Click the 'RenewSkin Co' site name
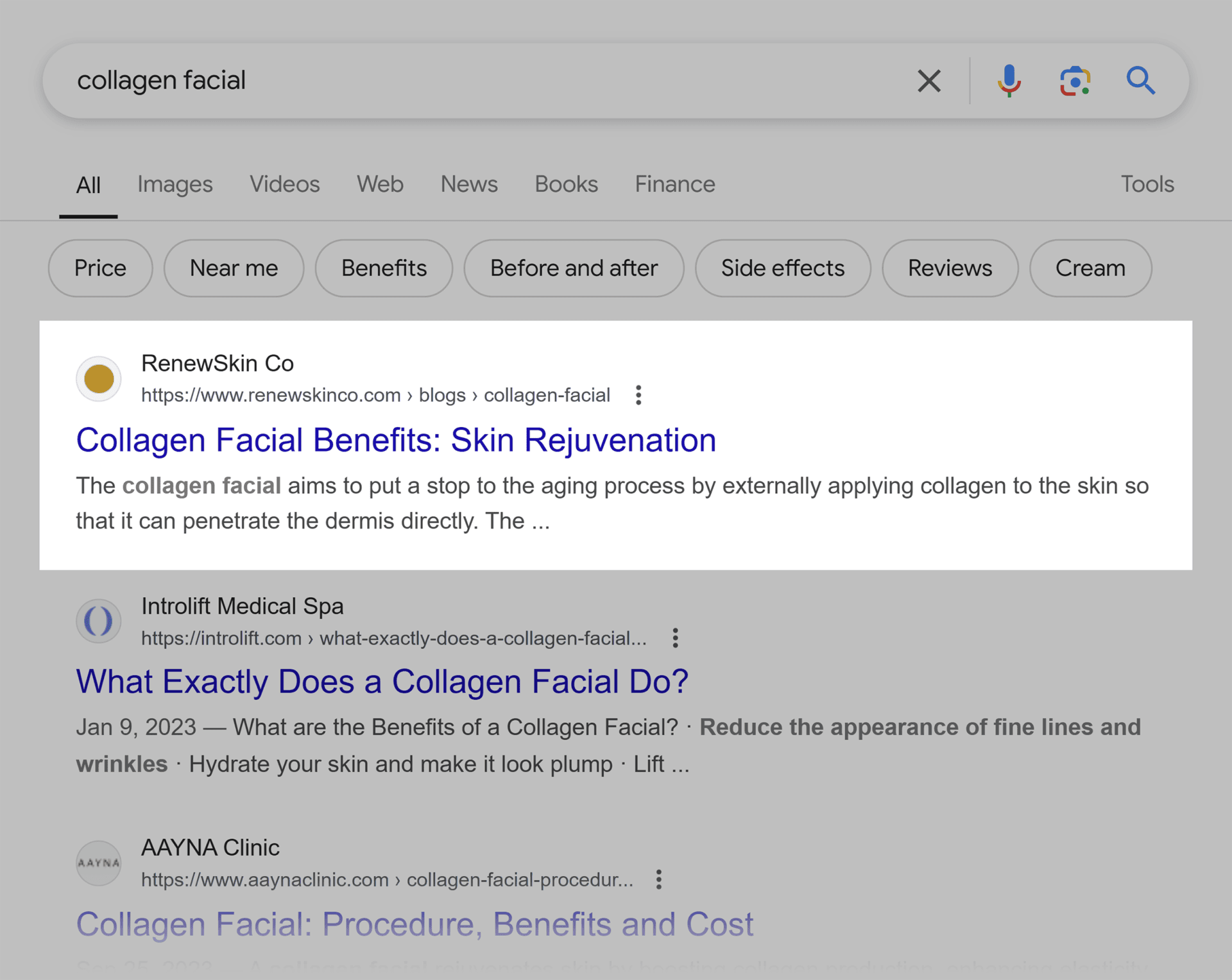1232x980 pixels. [x=218, y=364]
